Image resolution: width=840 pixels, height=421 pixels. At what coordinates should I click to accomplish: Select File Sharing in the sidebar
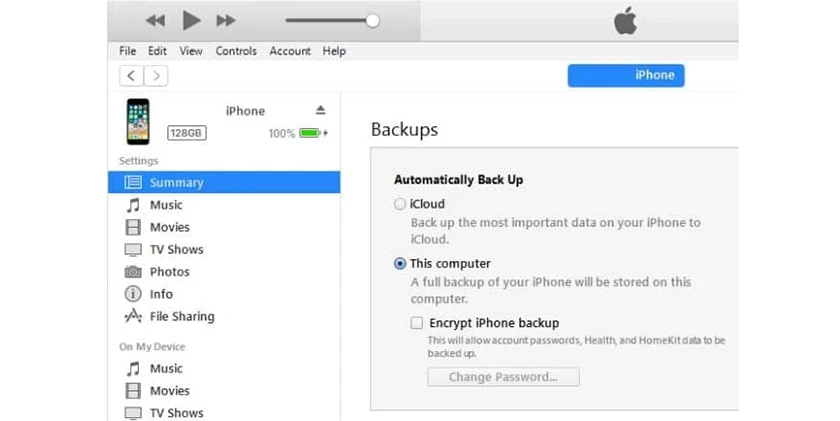coord(181,317)
